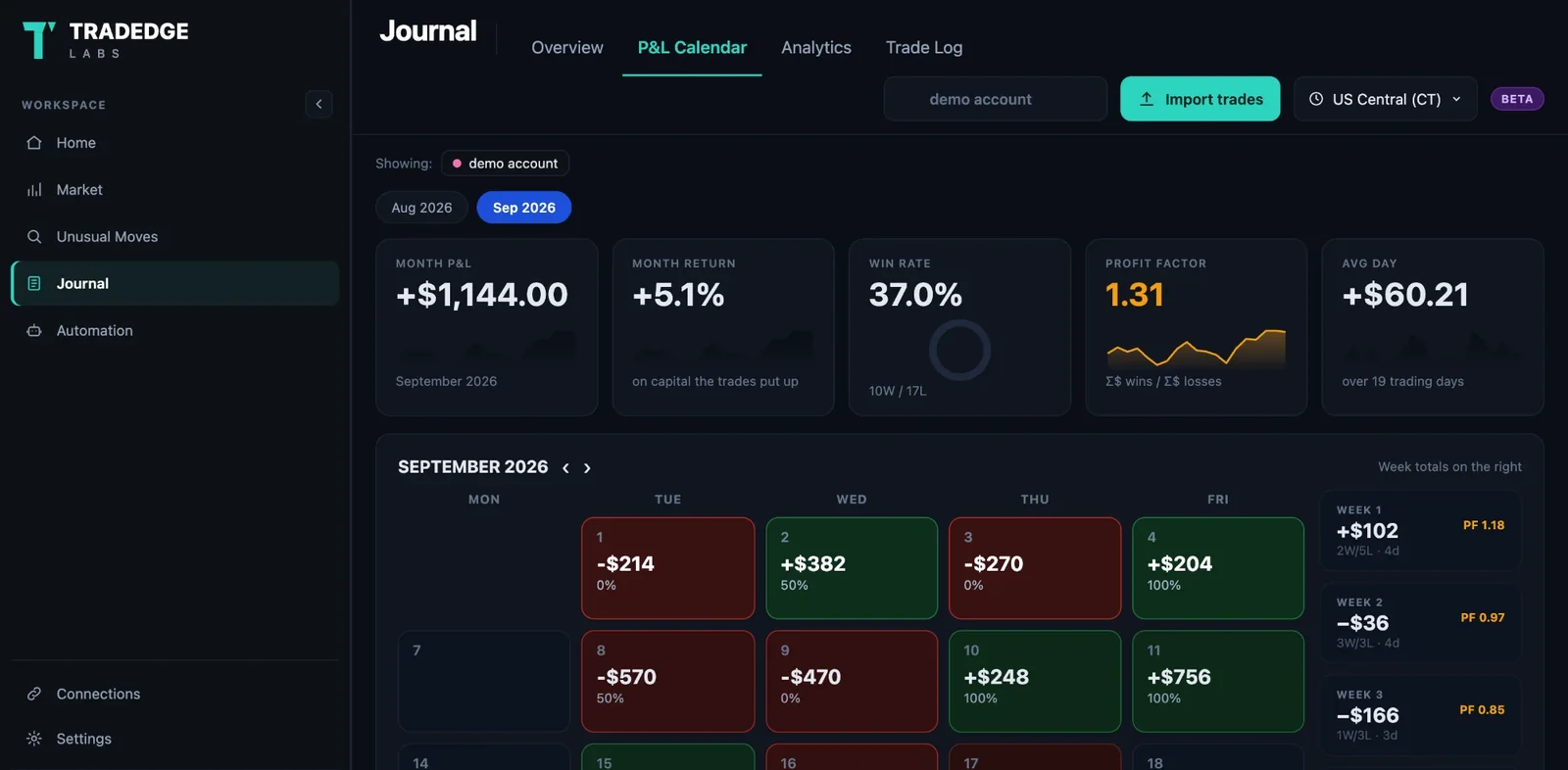Select the P&L Calendar tab
This screenshot has width=1568, height=770.
pos(692,47)
